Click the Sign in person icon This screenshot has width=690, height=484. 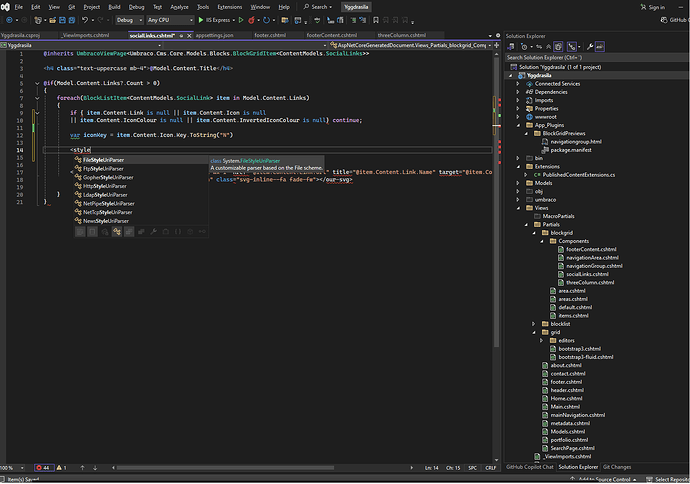(643, 7)
